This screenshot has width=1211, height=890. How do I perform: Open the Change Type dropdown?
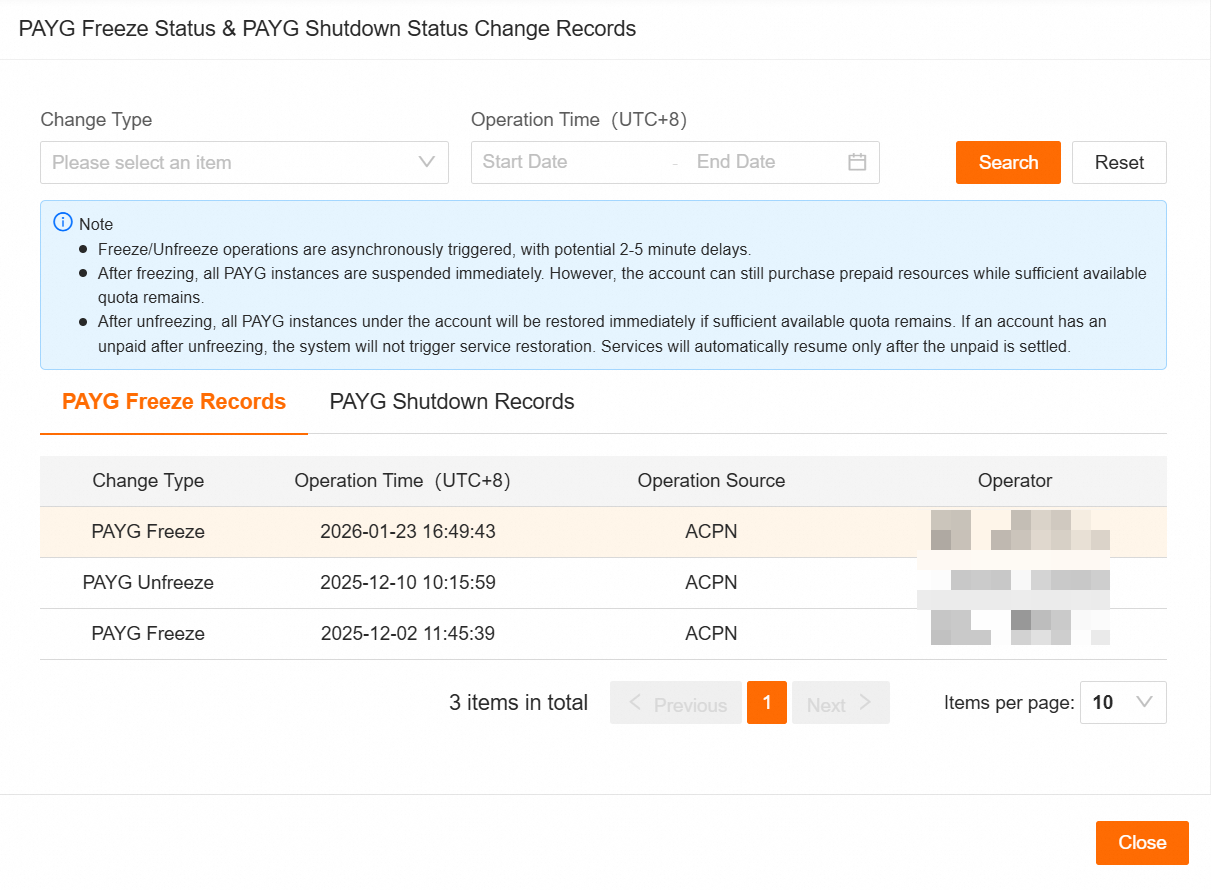tap(244, 162)
